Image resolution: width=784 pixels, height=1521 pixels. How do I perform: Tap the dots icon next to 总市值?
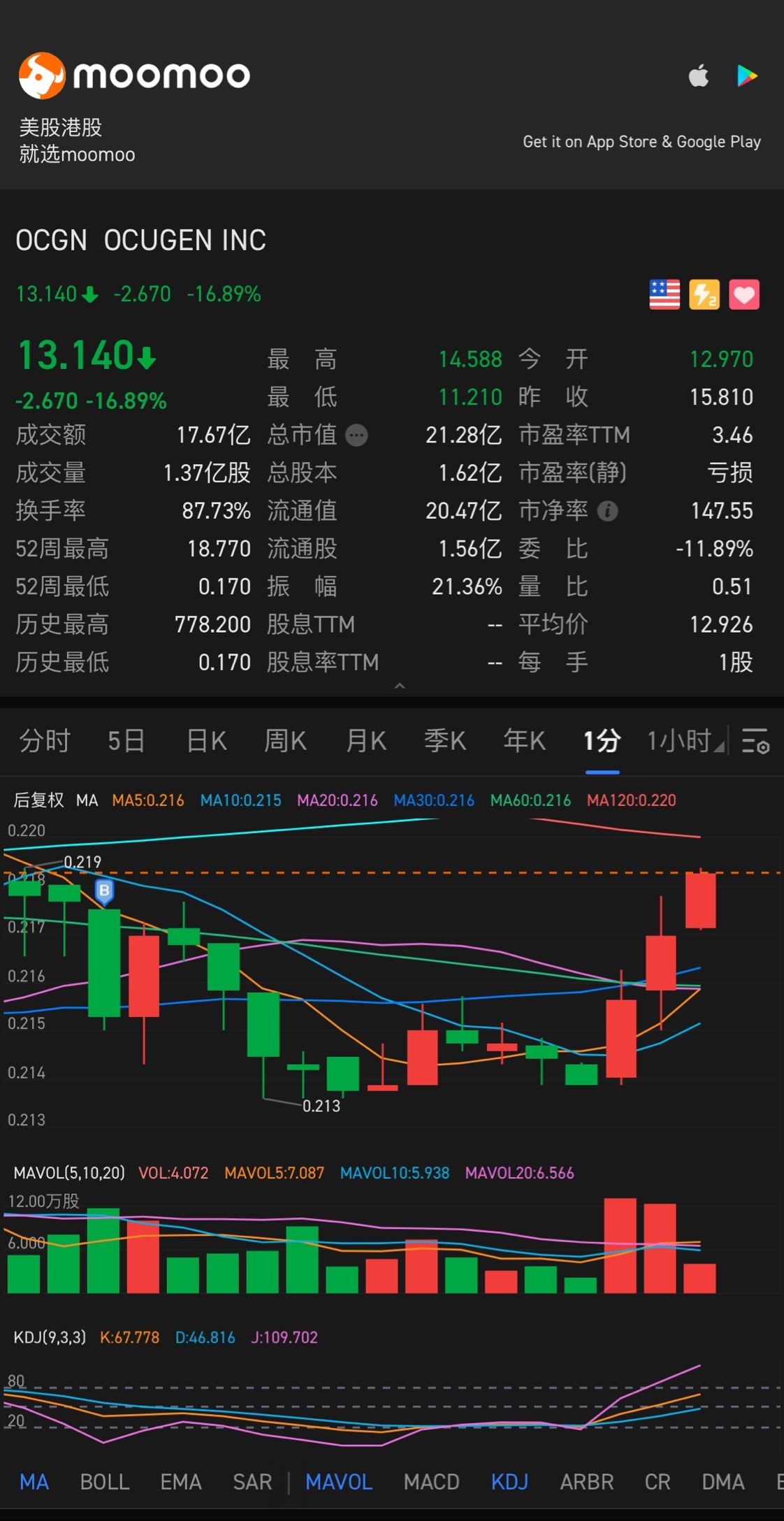357,435
